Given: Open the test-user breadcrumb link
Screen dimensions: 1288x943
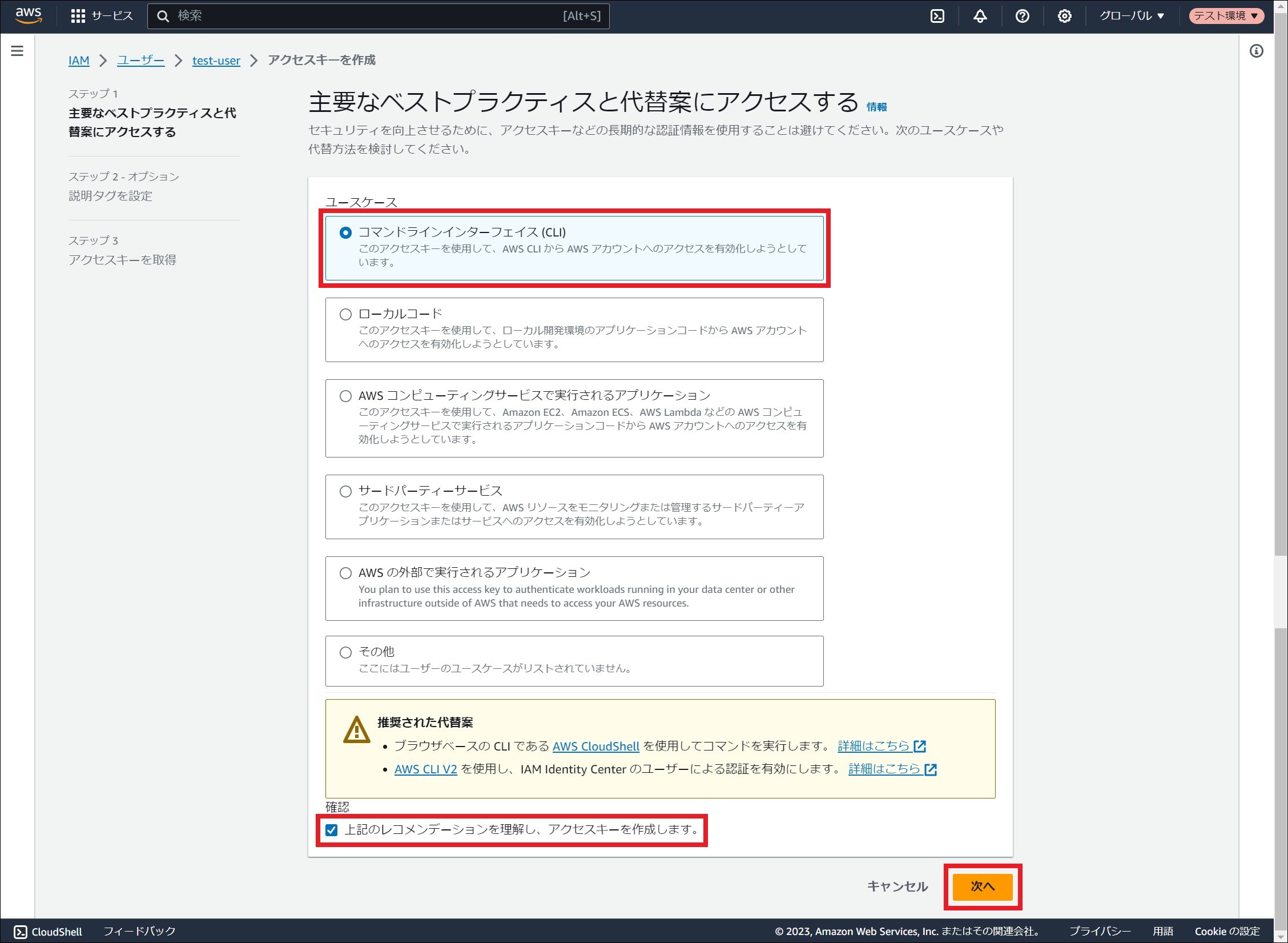Looking at the screenshot, I should coord(216,61).
